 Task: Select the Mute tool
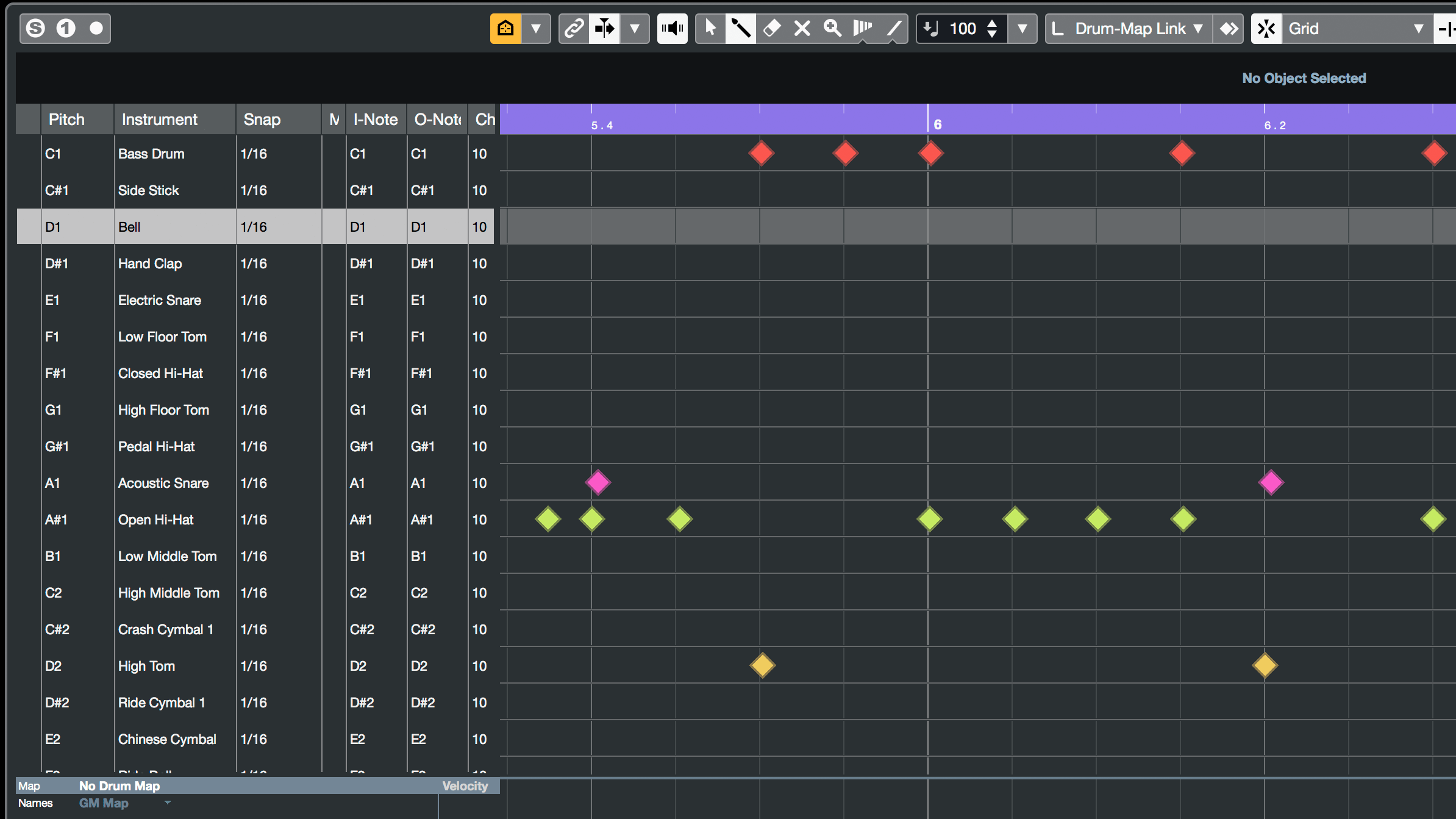pyautogui.click(x=802, y=28)
